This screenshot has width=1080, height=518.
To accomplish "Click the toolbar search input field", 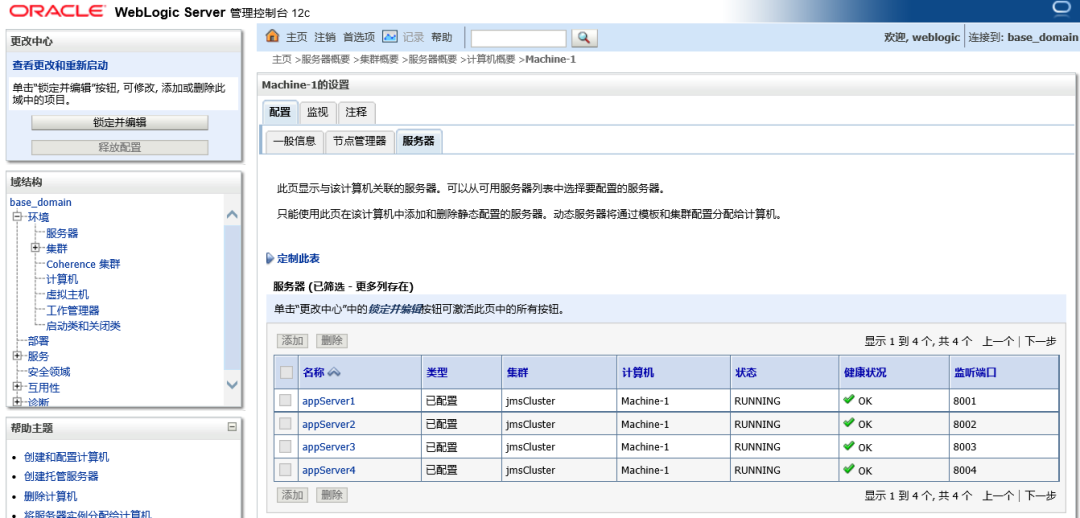I will (519, 38).
